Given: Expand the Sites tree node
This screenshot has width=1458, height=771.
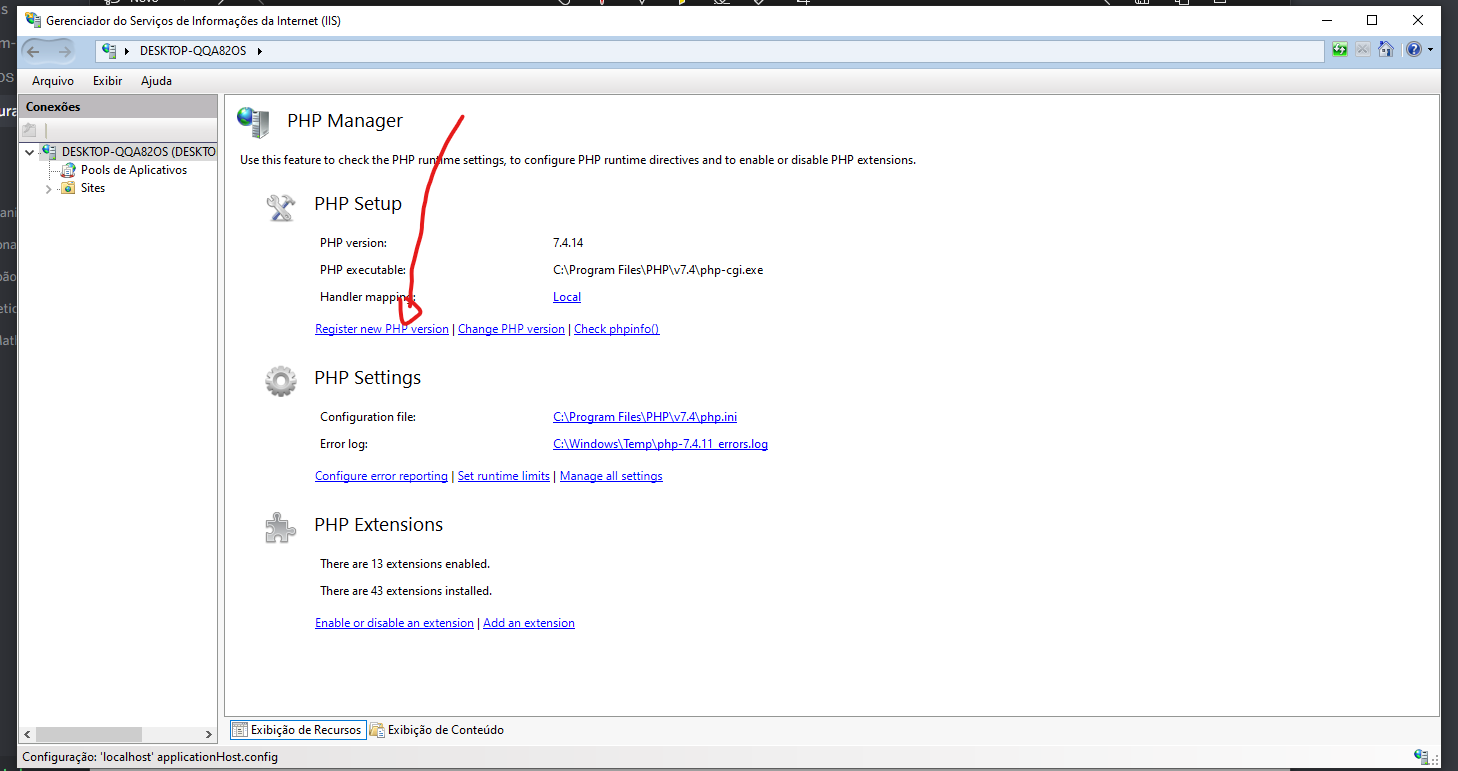Looking at the screenshot, I should 48,189.
